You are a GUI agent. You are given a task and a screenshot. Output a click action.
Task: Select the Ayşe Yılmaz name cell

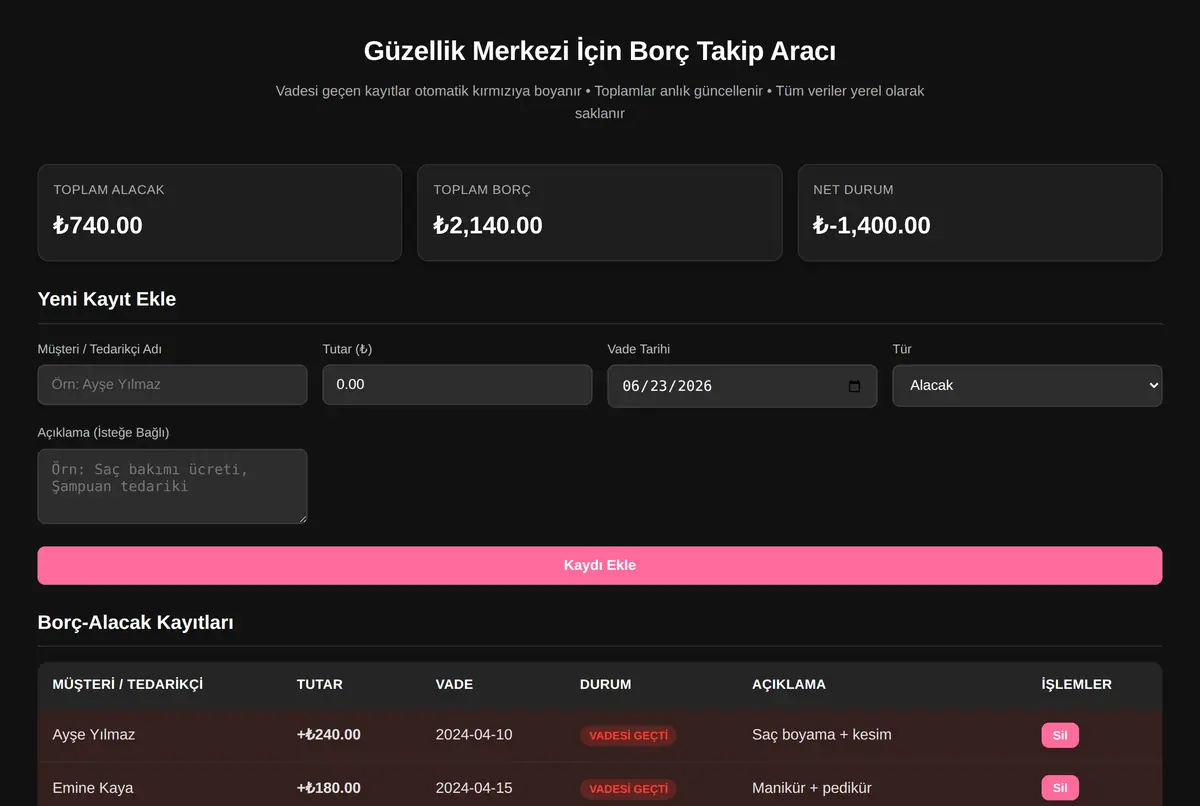point(94,735)
